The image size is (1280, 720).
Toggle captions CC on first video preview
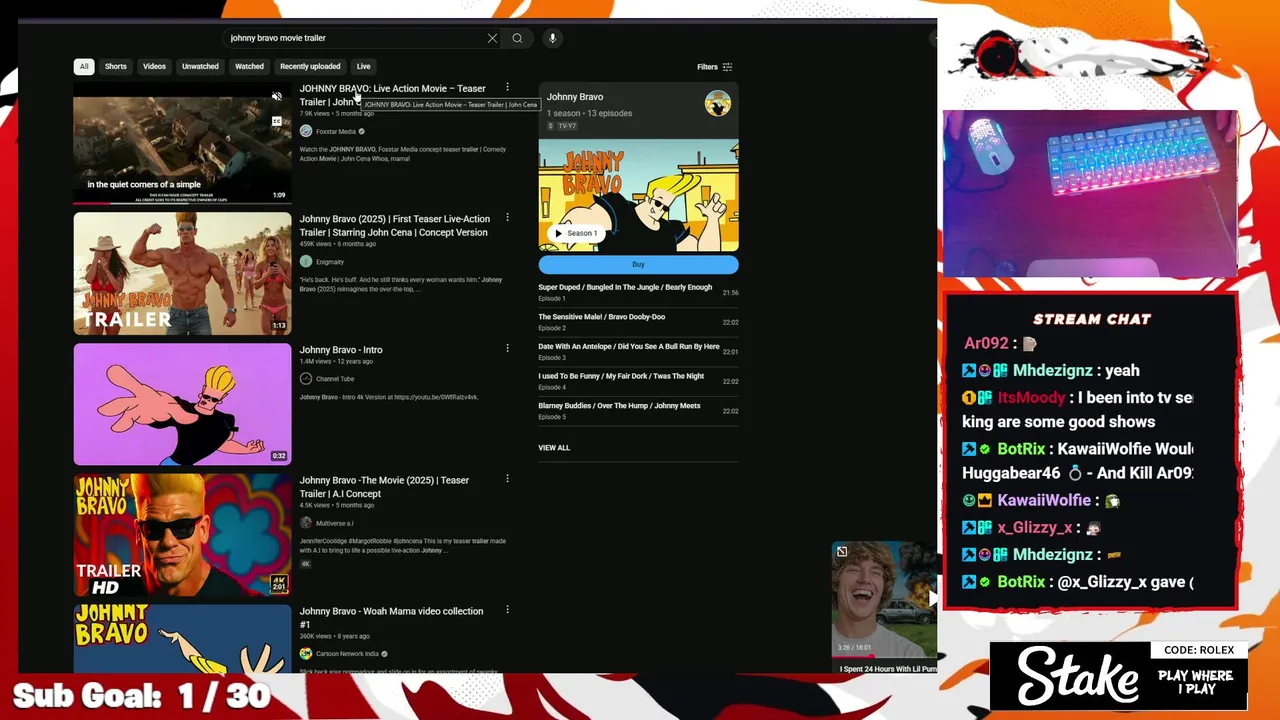[x=277, y=121]
